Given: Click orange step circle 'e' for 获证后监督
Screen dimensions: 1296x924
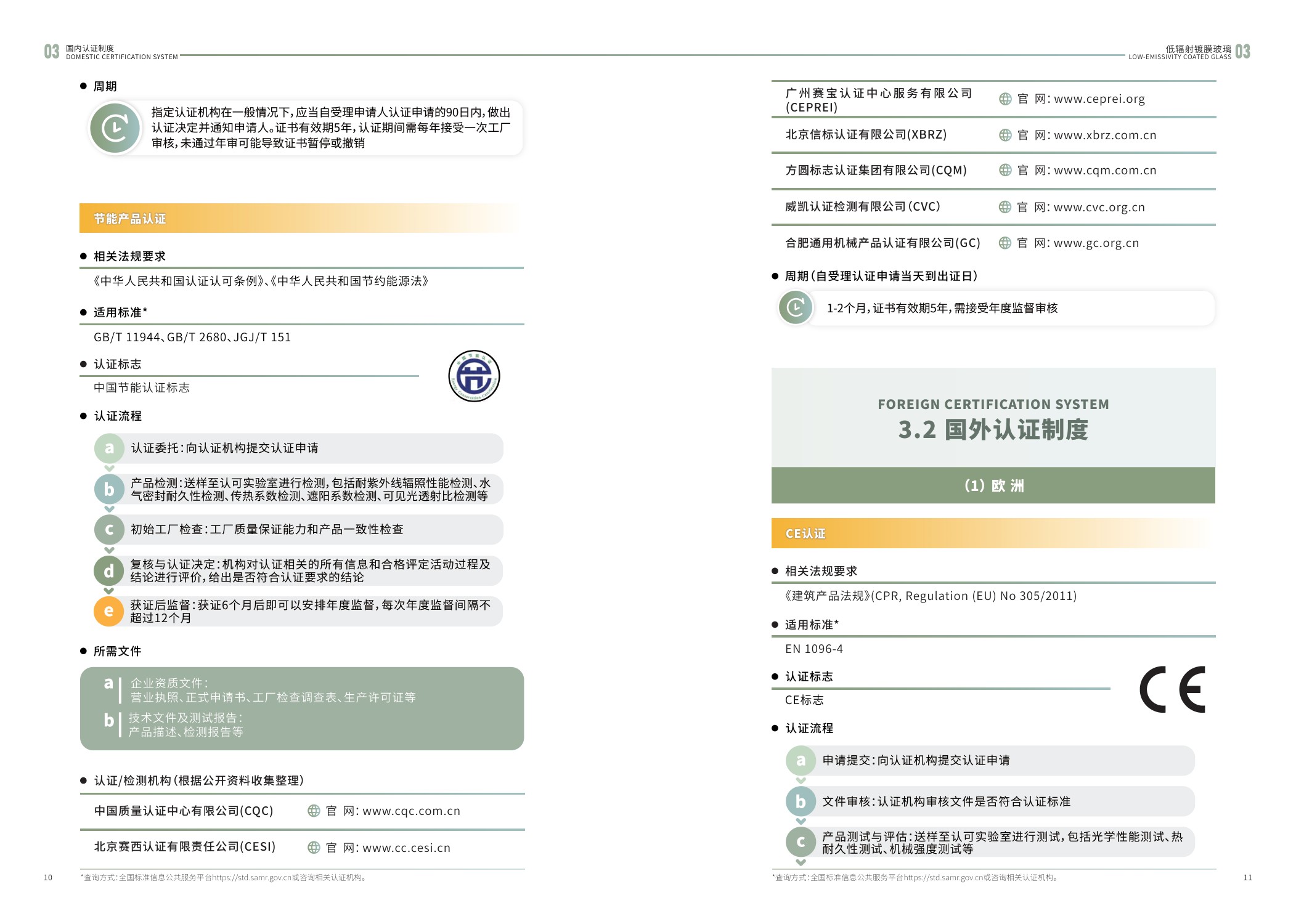Looking at the screenshot, I should (109, 611).
